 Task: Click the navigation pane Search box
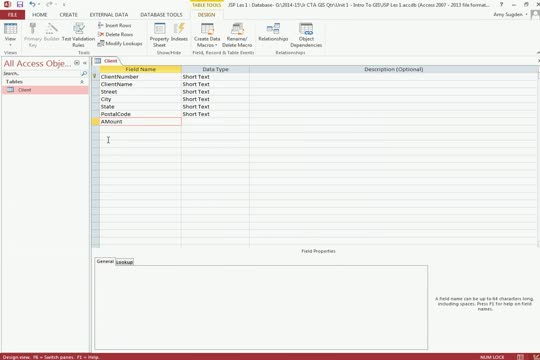point(41,73)
